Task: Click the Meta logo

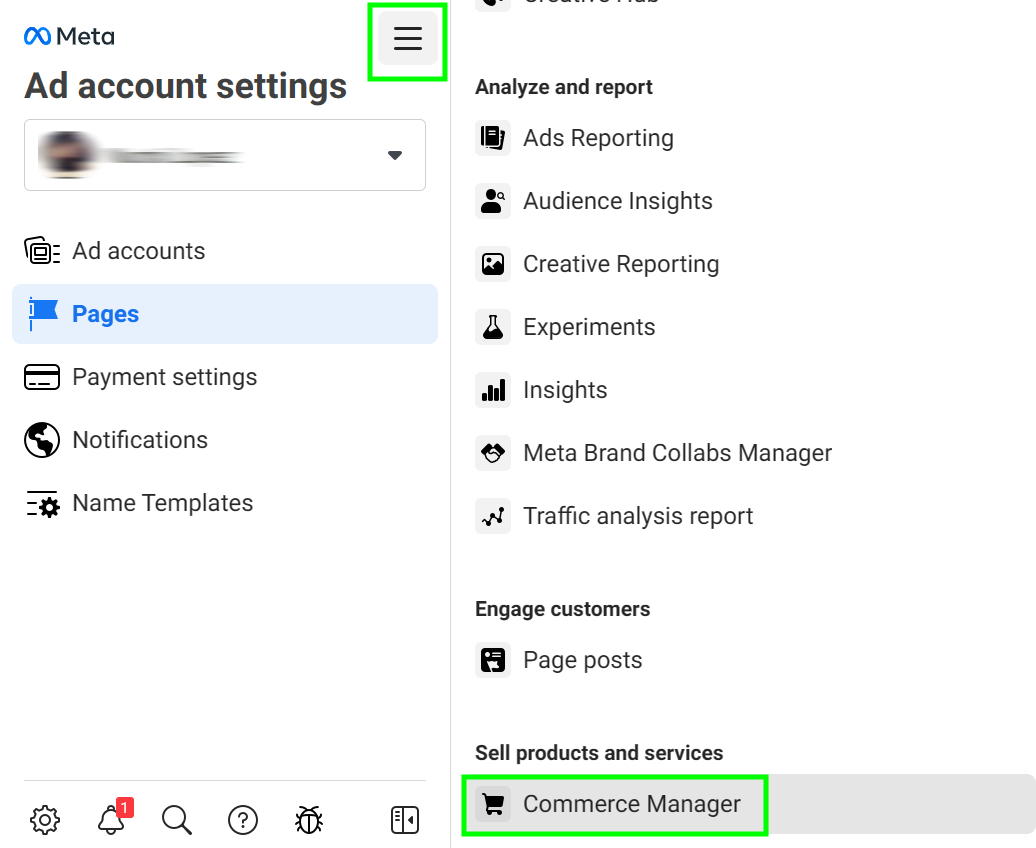Action: 69,36
